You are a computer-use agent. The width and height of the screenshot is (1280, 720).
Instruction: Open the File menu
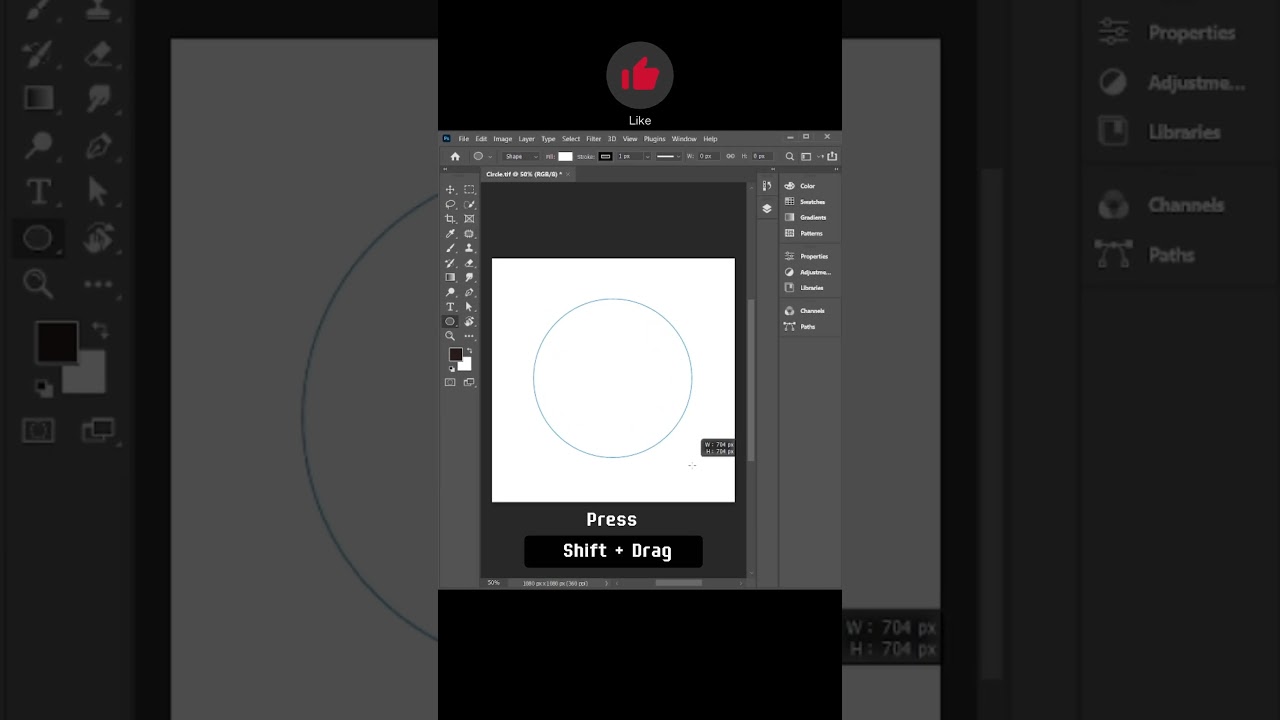tap(463, 139)
